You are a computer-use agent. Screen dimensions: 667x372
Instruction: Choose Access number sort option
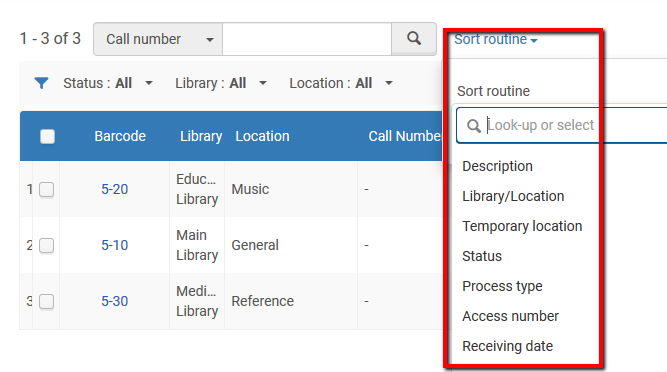(510, 316)
